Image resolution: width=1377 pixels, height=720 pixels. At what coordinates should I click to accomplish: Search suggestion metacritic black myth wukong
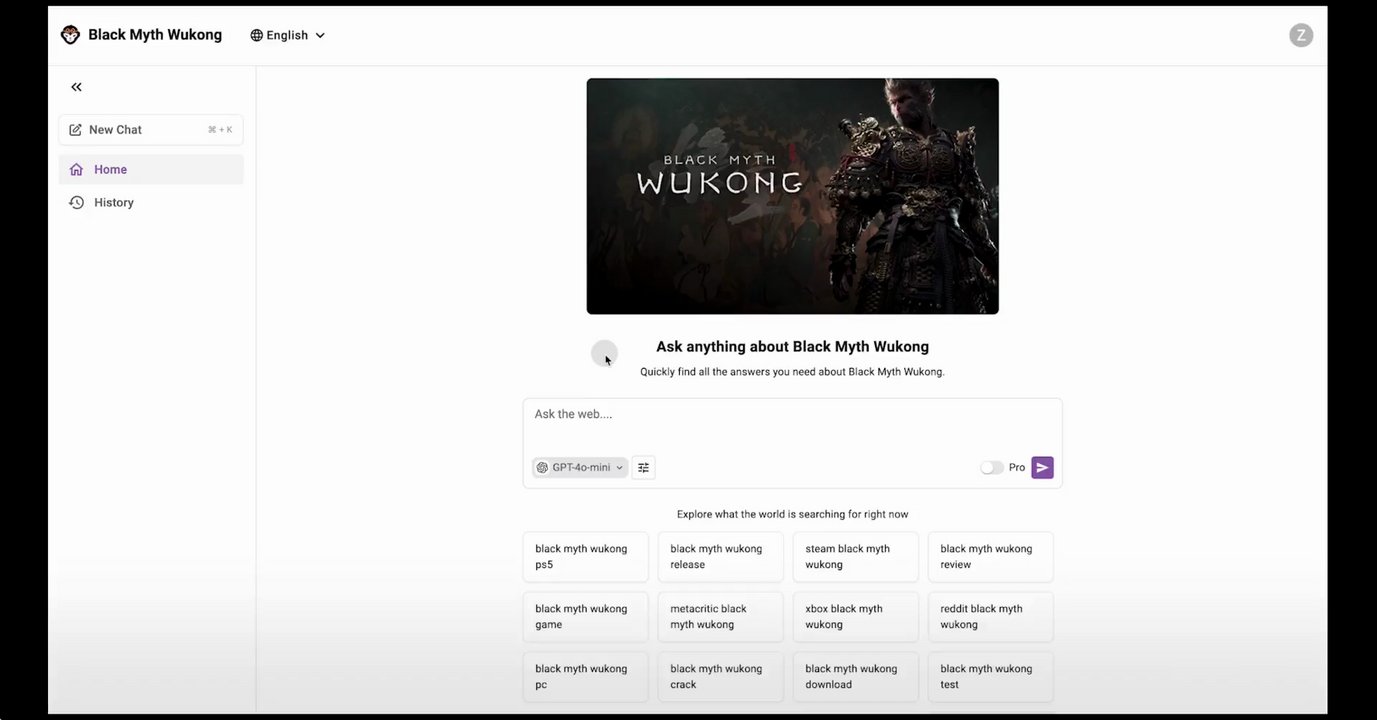click(x=720, y=617)
